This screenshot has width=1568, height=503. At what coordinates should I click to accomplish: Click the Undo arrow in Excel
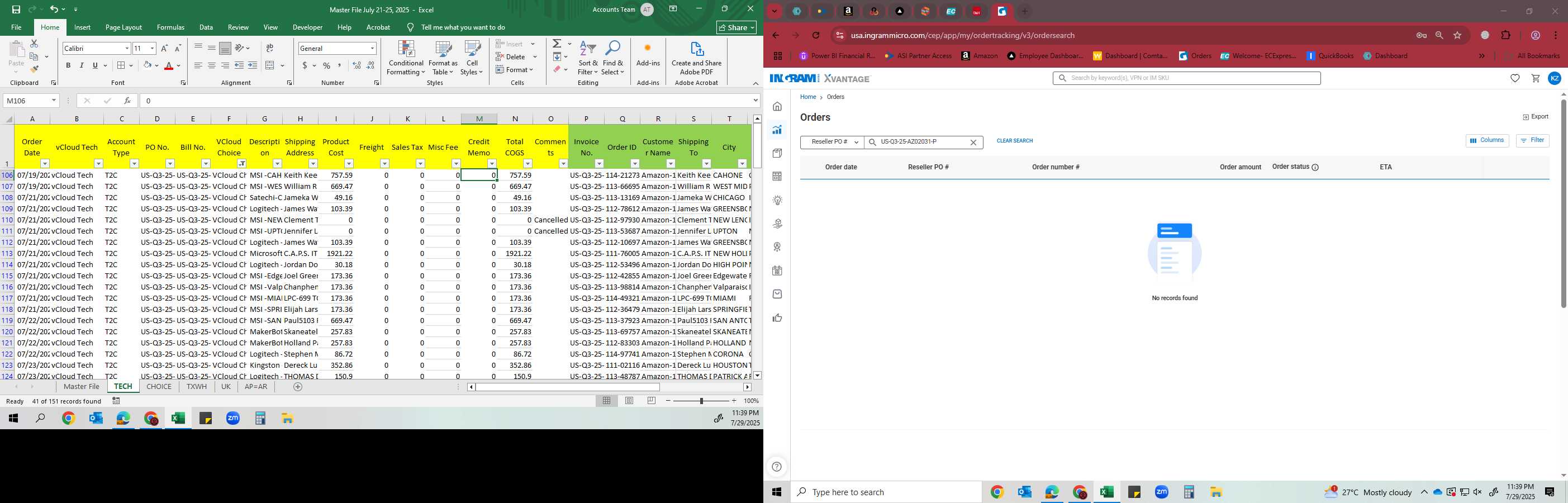click(54, 9)
